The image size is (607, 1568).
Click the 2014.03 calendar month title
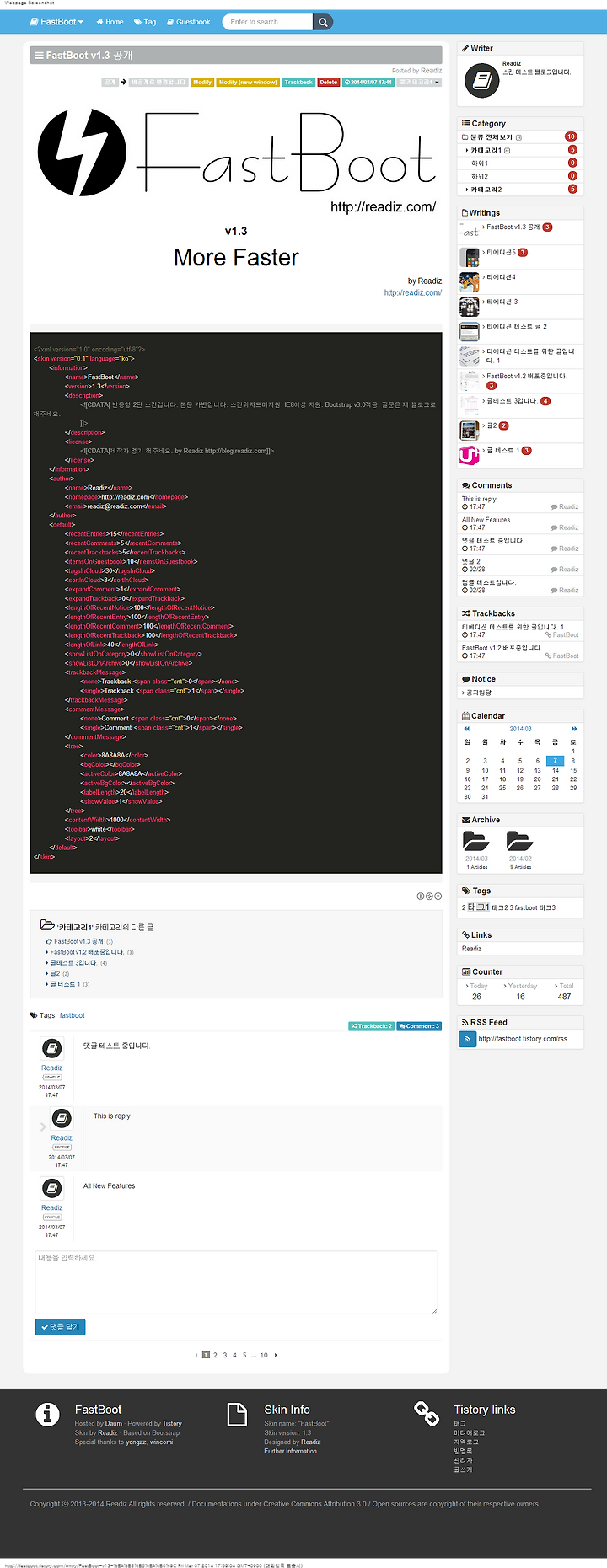[520, 729]
